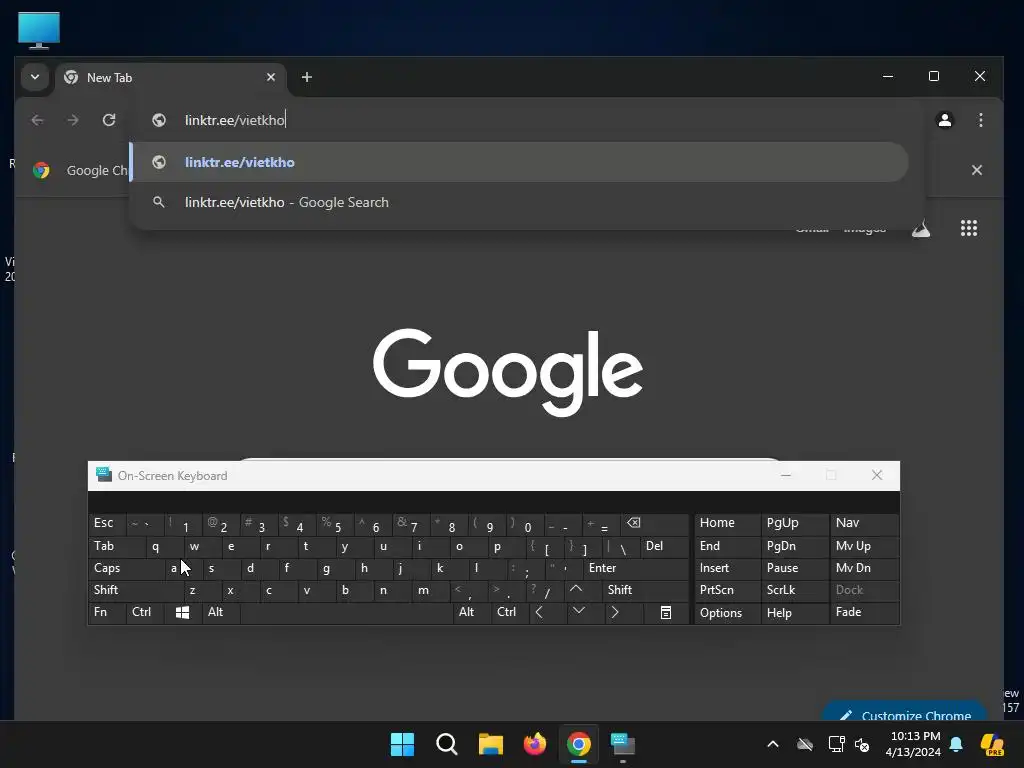Image resolution: width=1024 pixels, height=768 pixels.
Task: Click the Home key
Action: coord(727,524)
